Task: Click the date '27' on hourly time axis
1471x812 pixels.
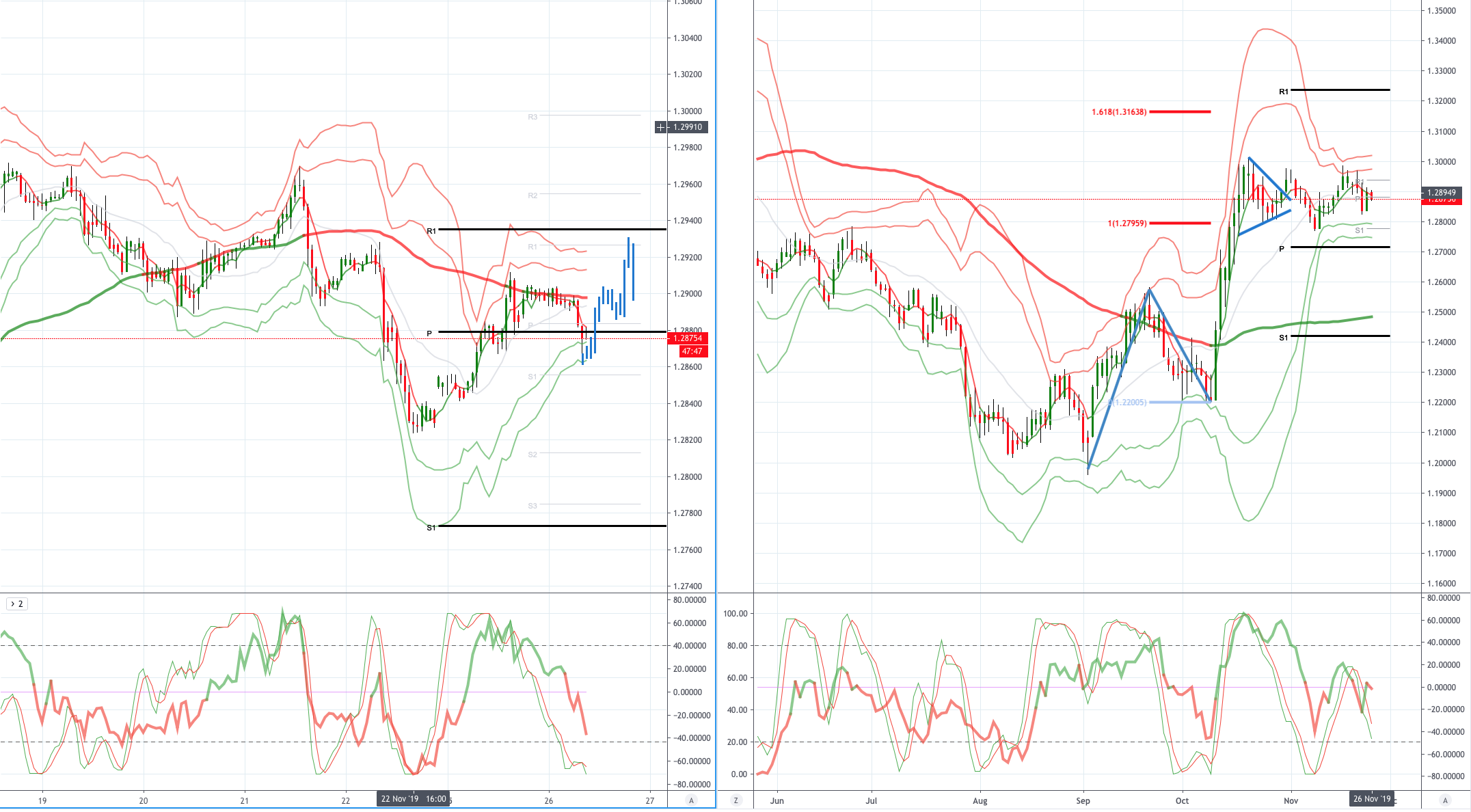Action: pyautogui.click(x=650, y=800)
